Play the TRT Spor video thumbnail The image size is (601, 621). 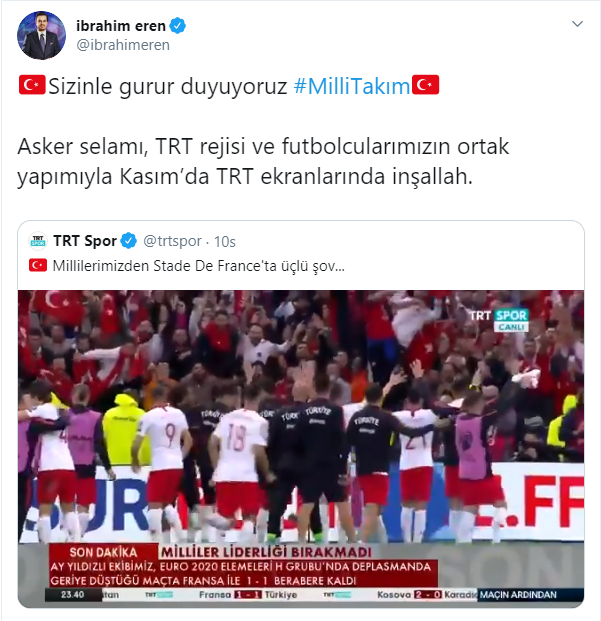(x=301, y=449)
